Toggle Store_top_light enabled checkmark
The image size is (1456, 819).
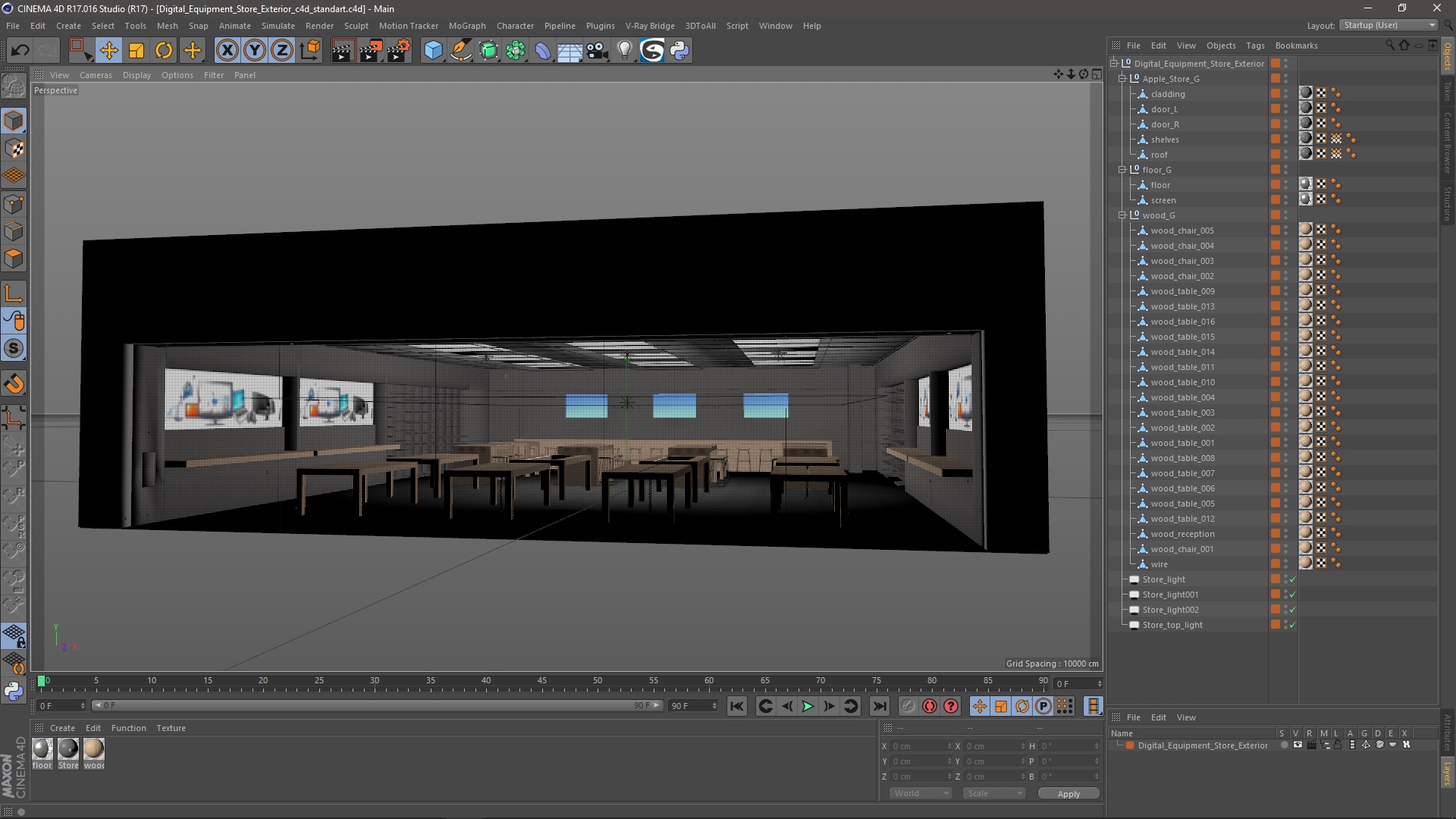click(x=1293, y=625)
